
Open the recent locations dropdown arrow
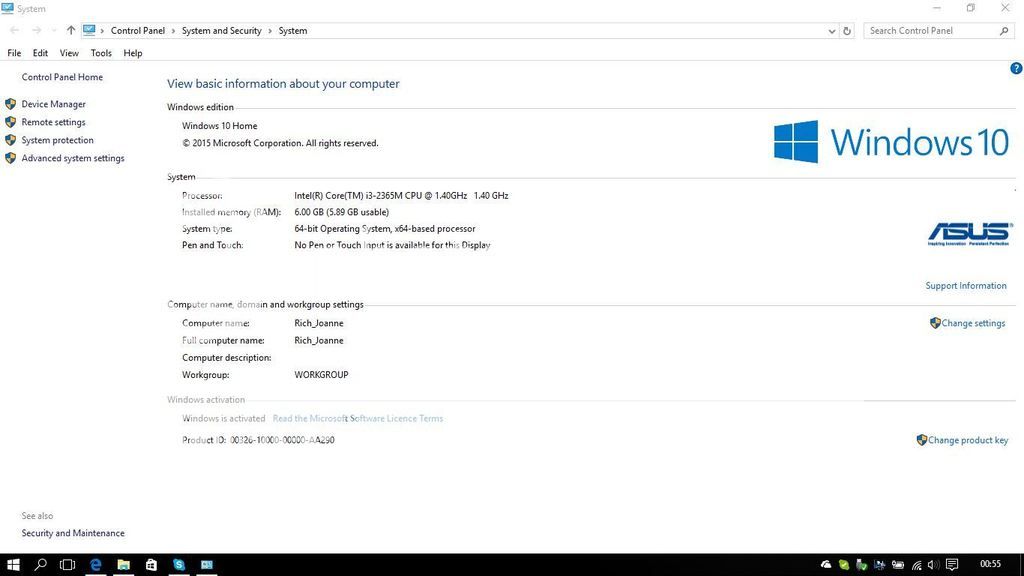[54, 31]
